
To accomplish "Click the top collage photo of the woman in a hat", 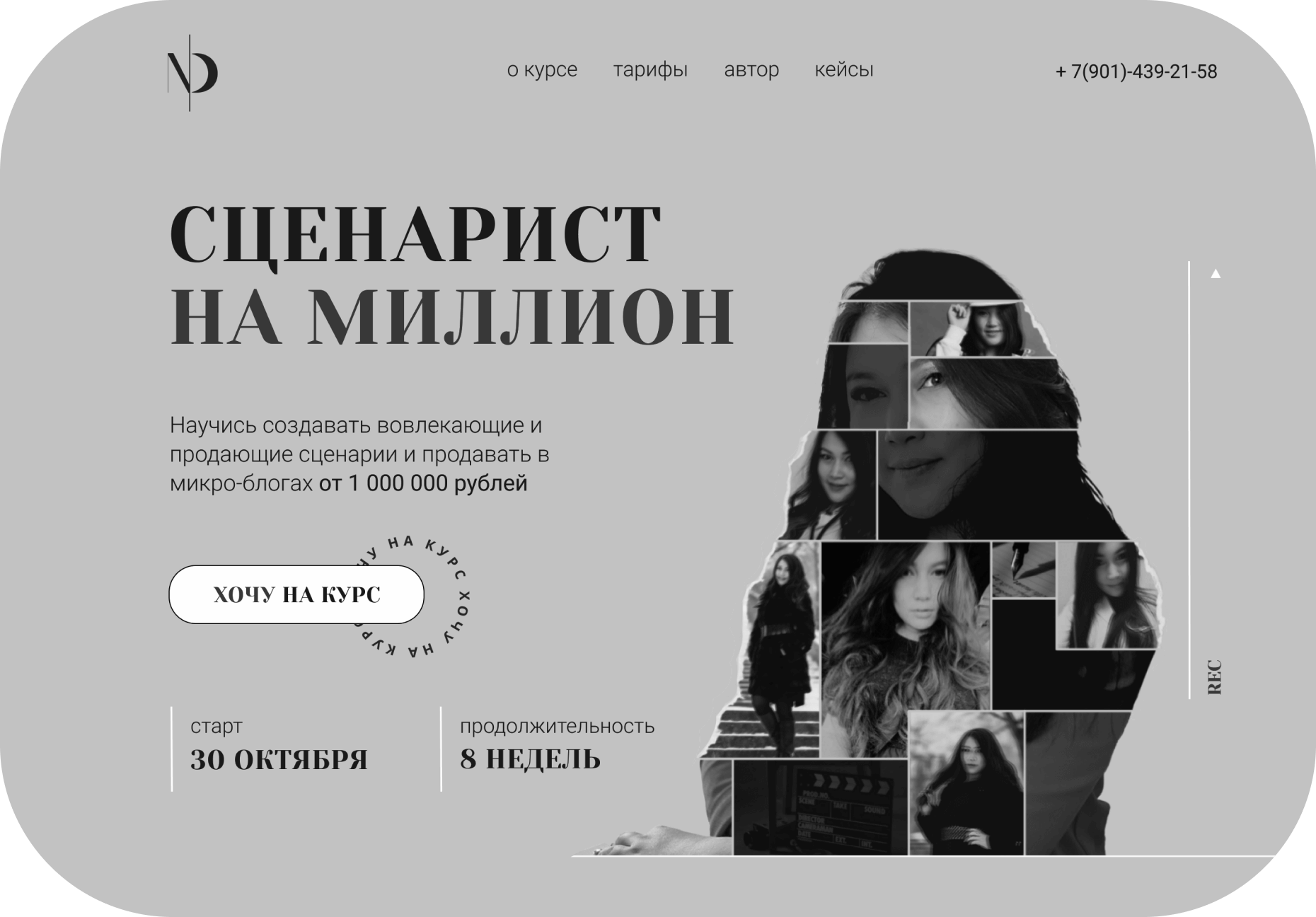I will pos(980,328).
